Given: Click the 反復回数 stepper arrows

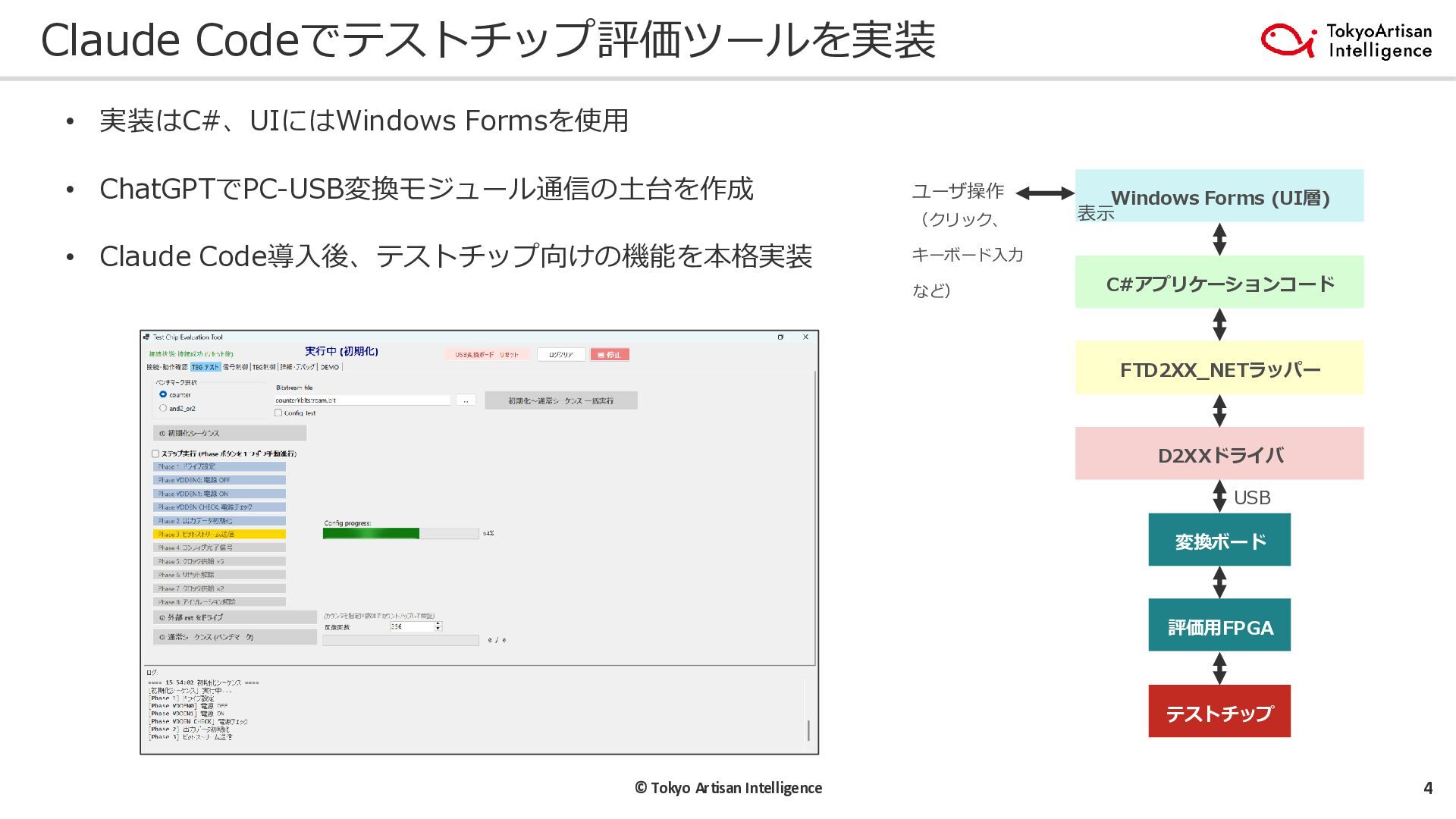Looking at the screenshot, I should pos(438,626).
